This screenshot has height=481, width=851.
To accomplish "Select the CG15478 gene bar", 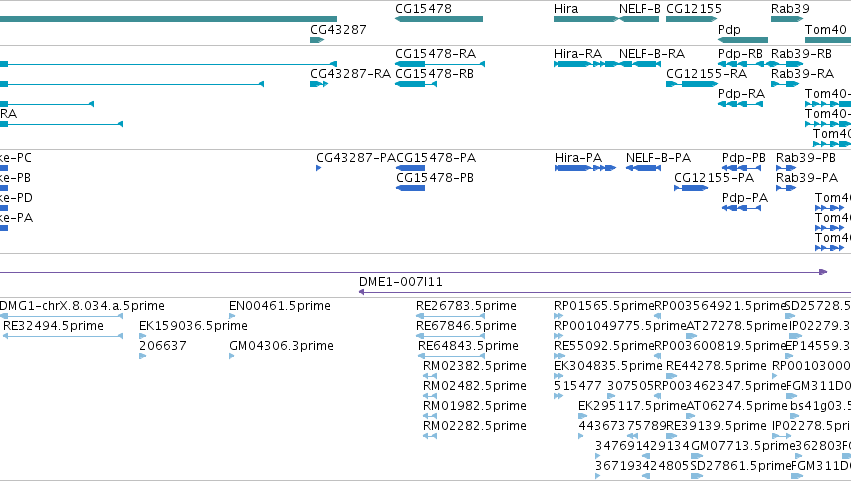I will pyautogui.click(x=439, y=19).
